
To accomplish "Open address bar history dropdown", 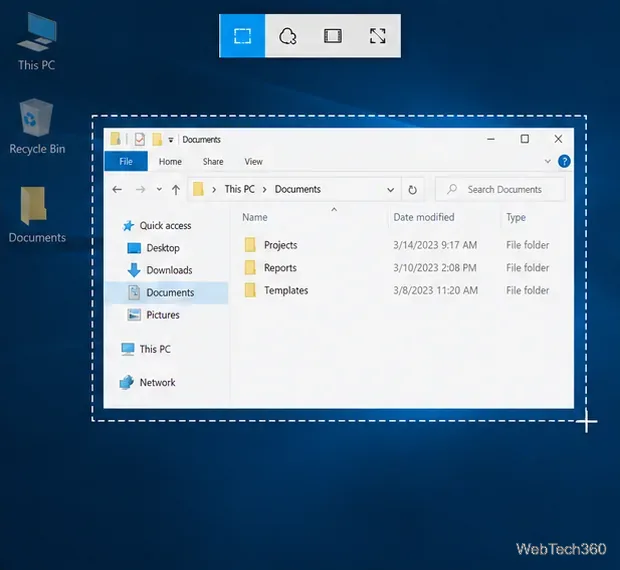I will tap(390, 190).
